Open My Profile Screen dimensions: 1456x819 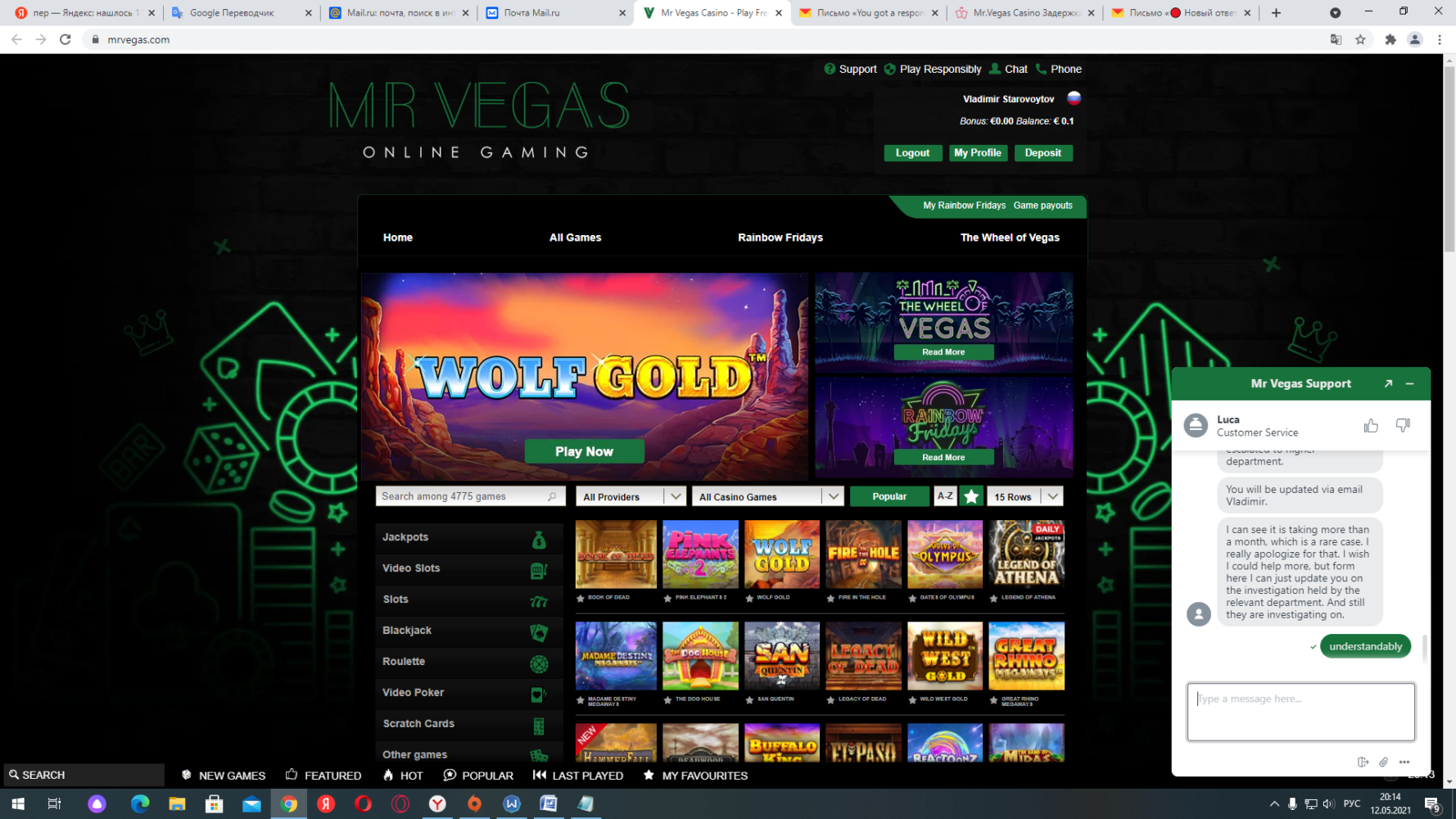pyautogui.click(x=978, y=153)
